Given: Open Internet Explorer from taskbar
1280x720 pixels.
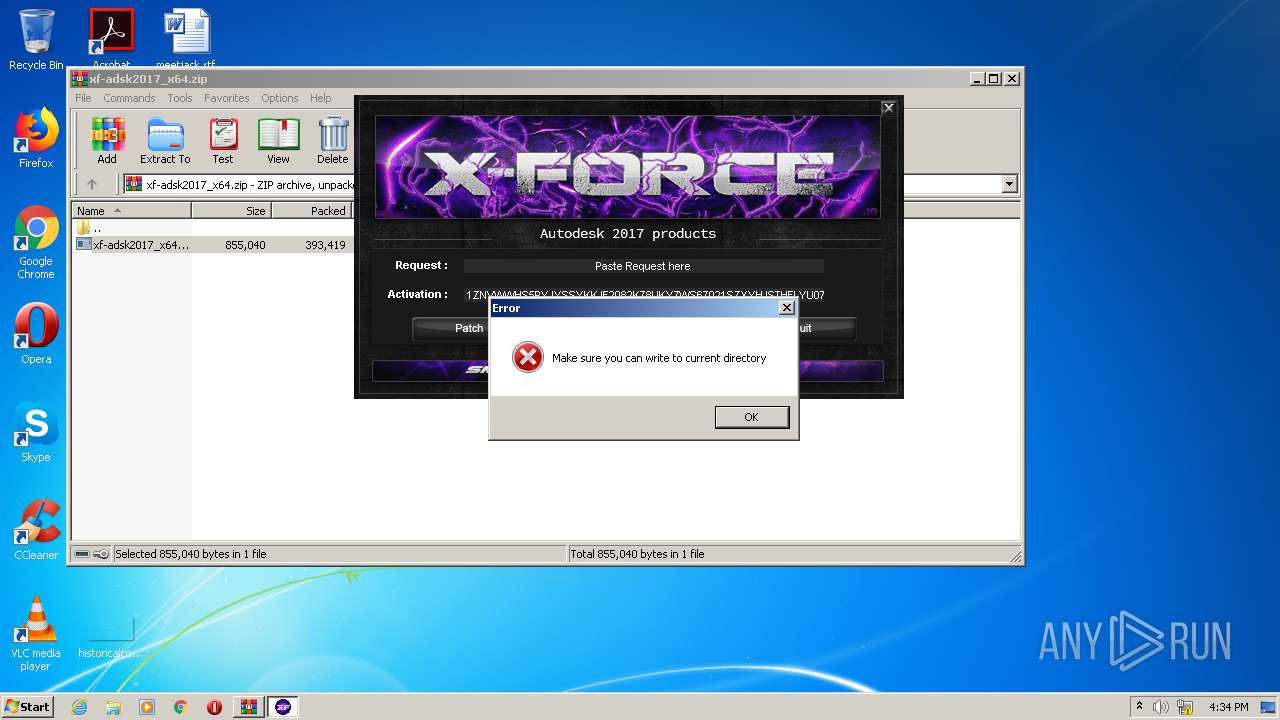Looking at the screenshot, I should tap(79, 707).
